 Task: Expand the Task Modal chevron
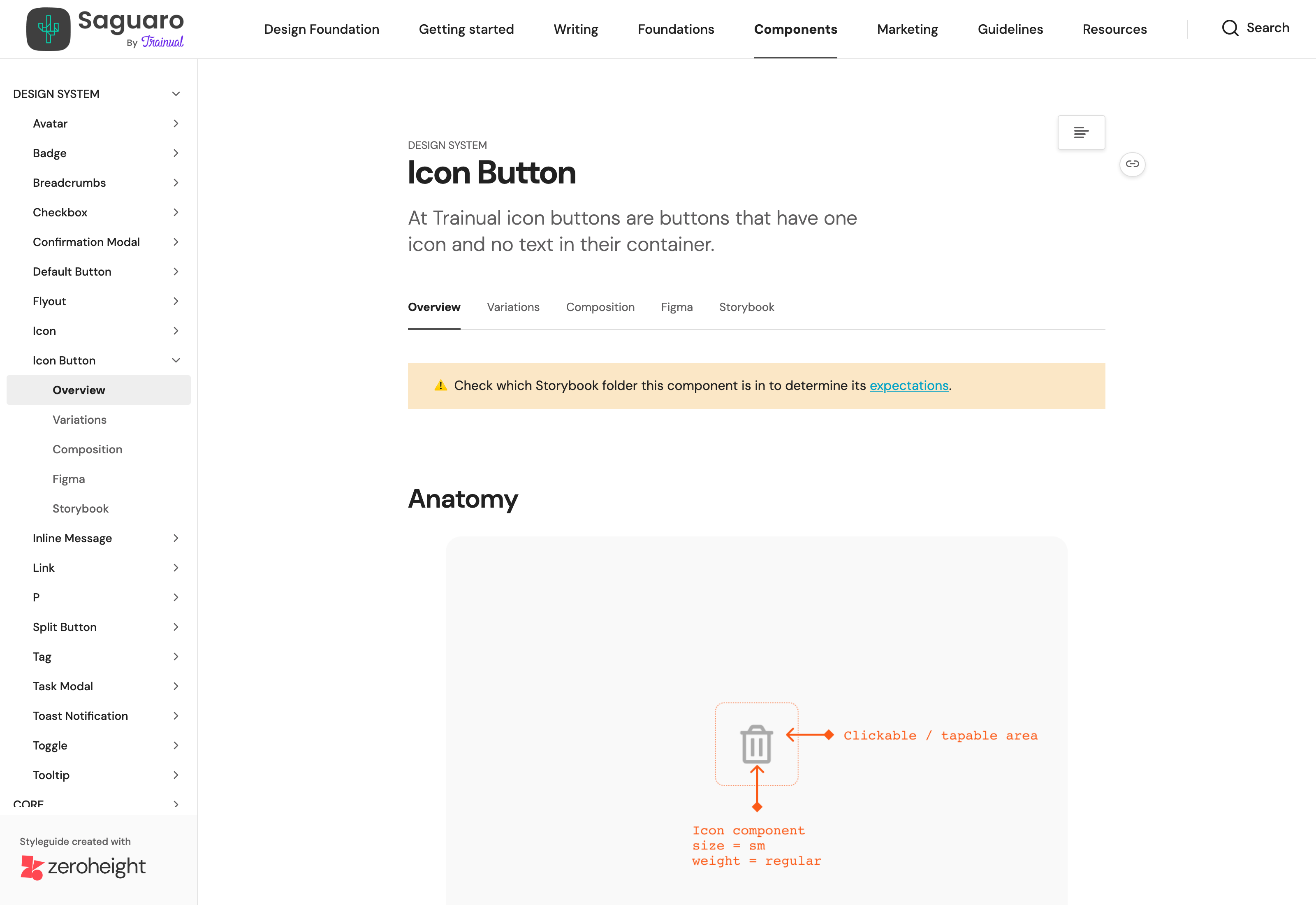176,686
